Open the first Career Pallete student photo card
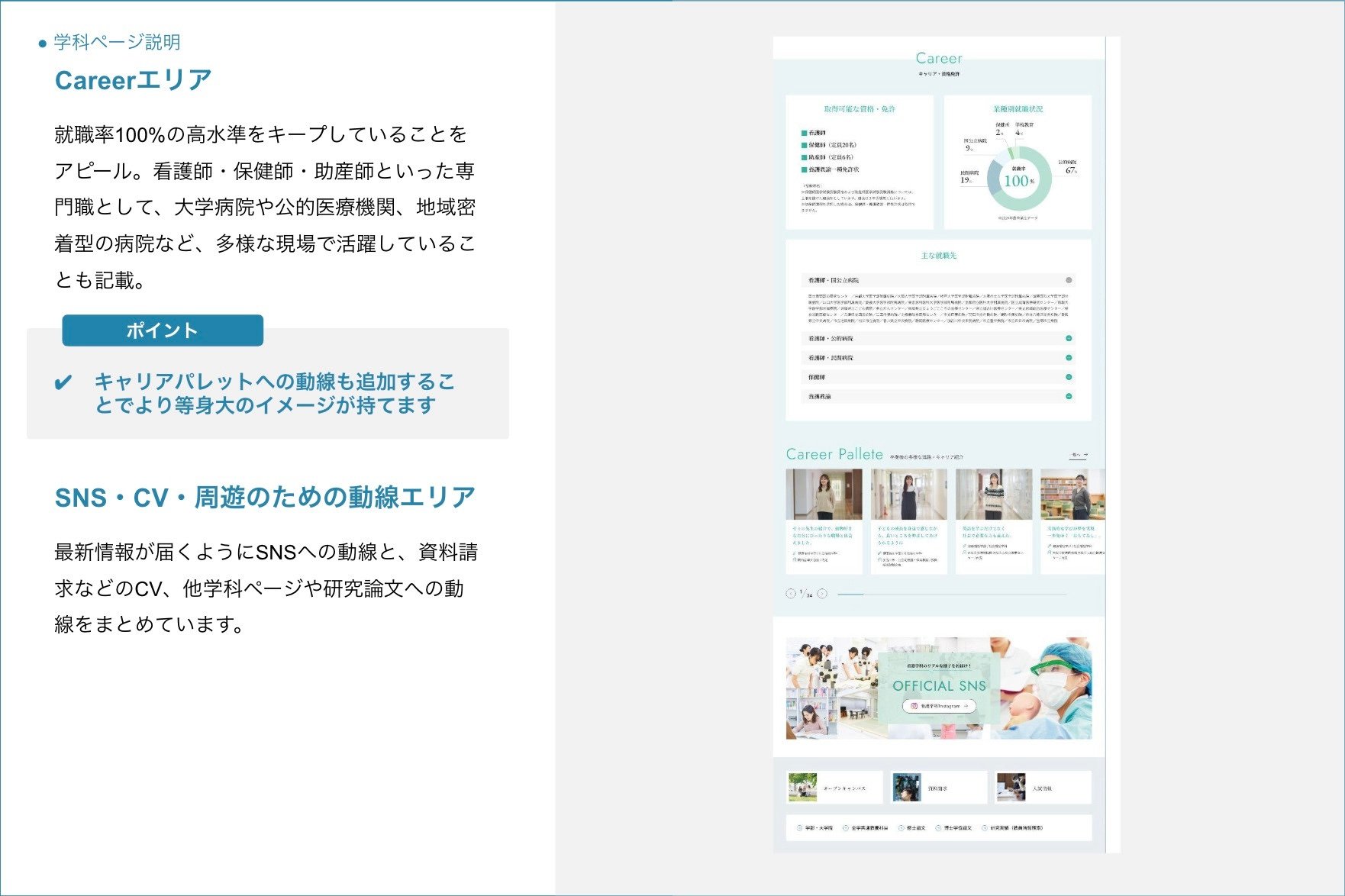 tap(824, 495)
